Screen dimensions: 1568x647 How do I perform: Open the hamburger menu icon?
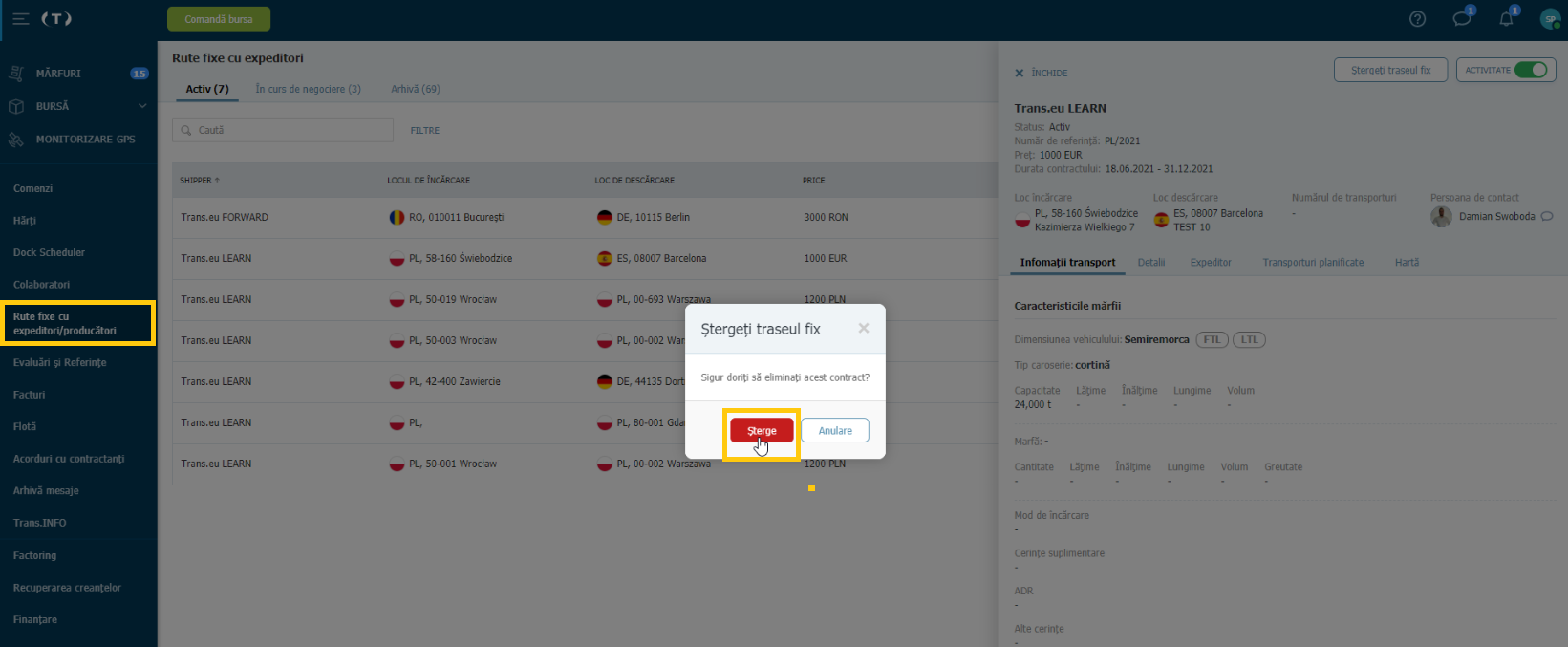tap(20, 19)
